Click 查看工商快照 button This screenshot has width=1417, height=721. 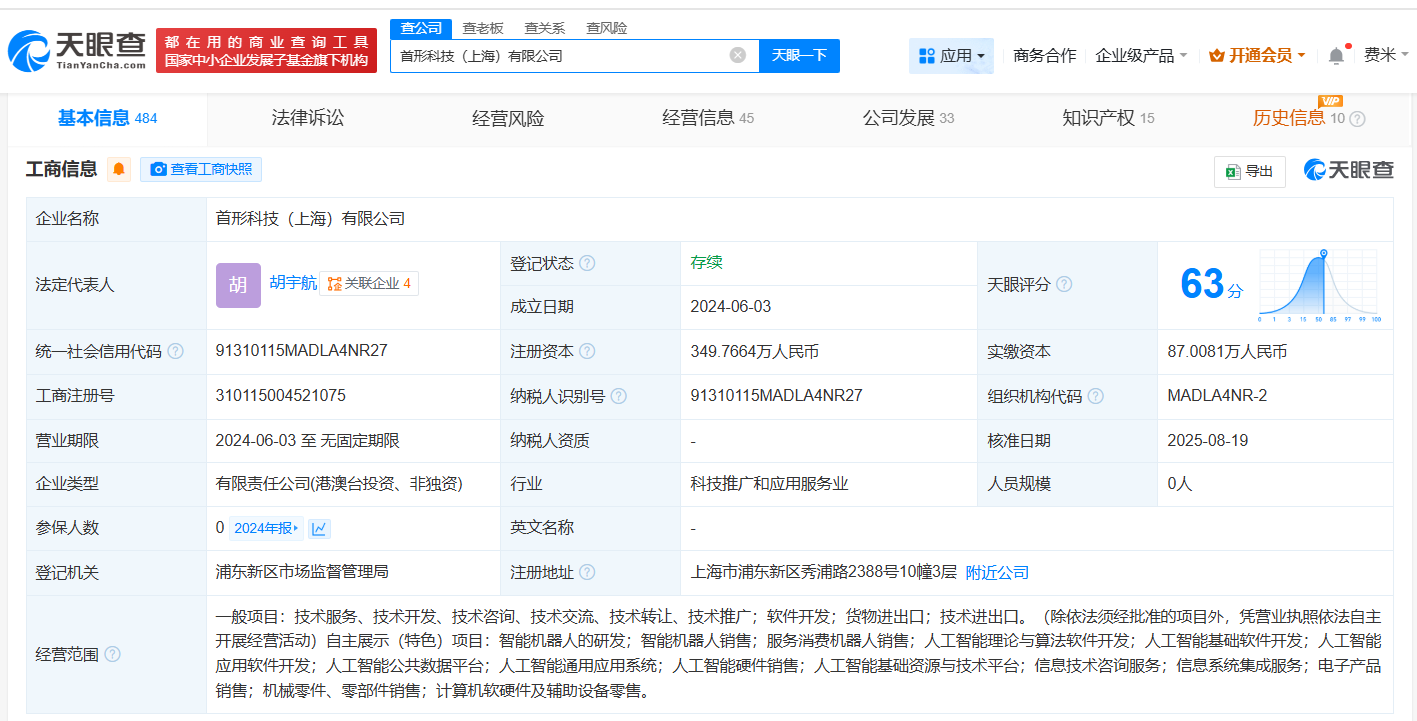(201, 169)
